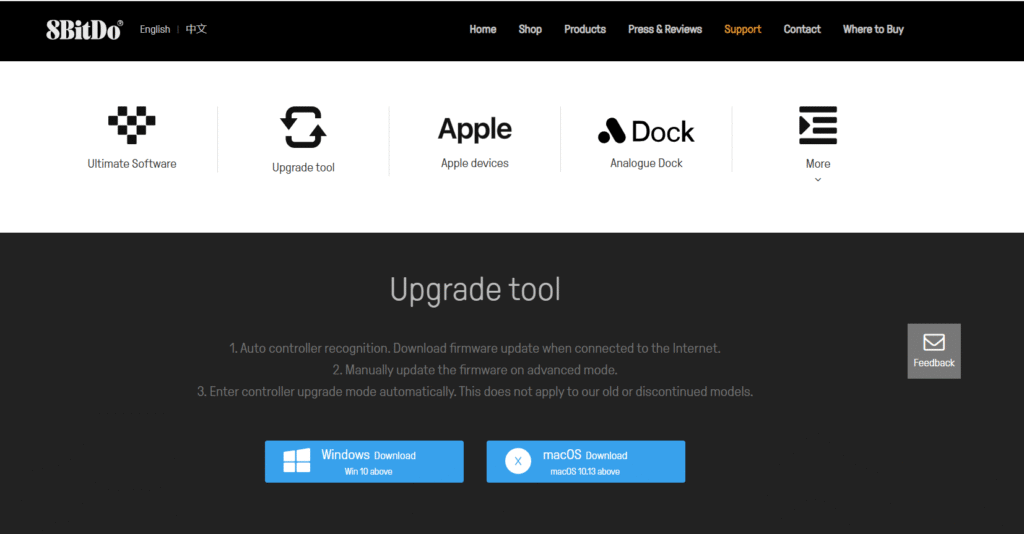The height and width of the screenshot is (534, 1024).
Task: Open the Products menu item
Action: point(585,29)
